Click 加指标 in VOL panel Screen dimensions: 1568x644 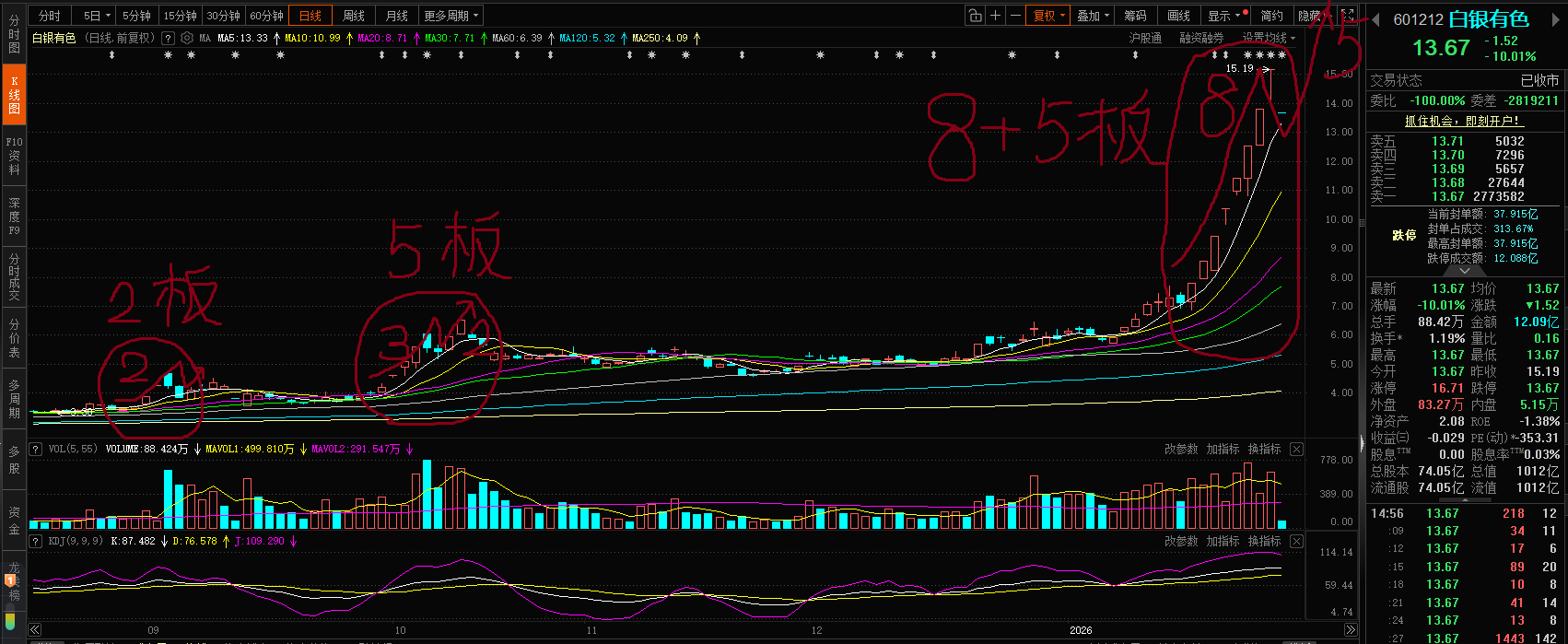(1223, 450)
